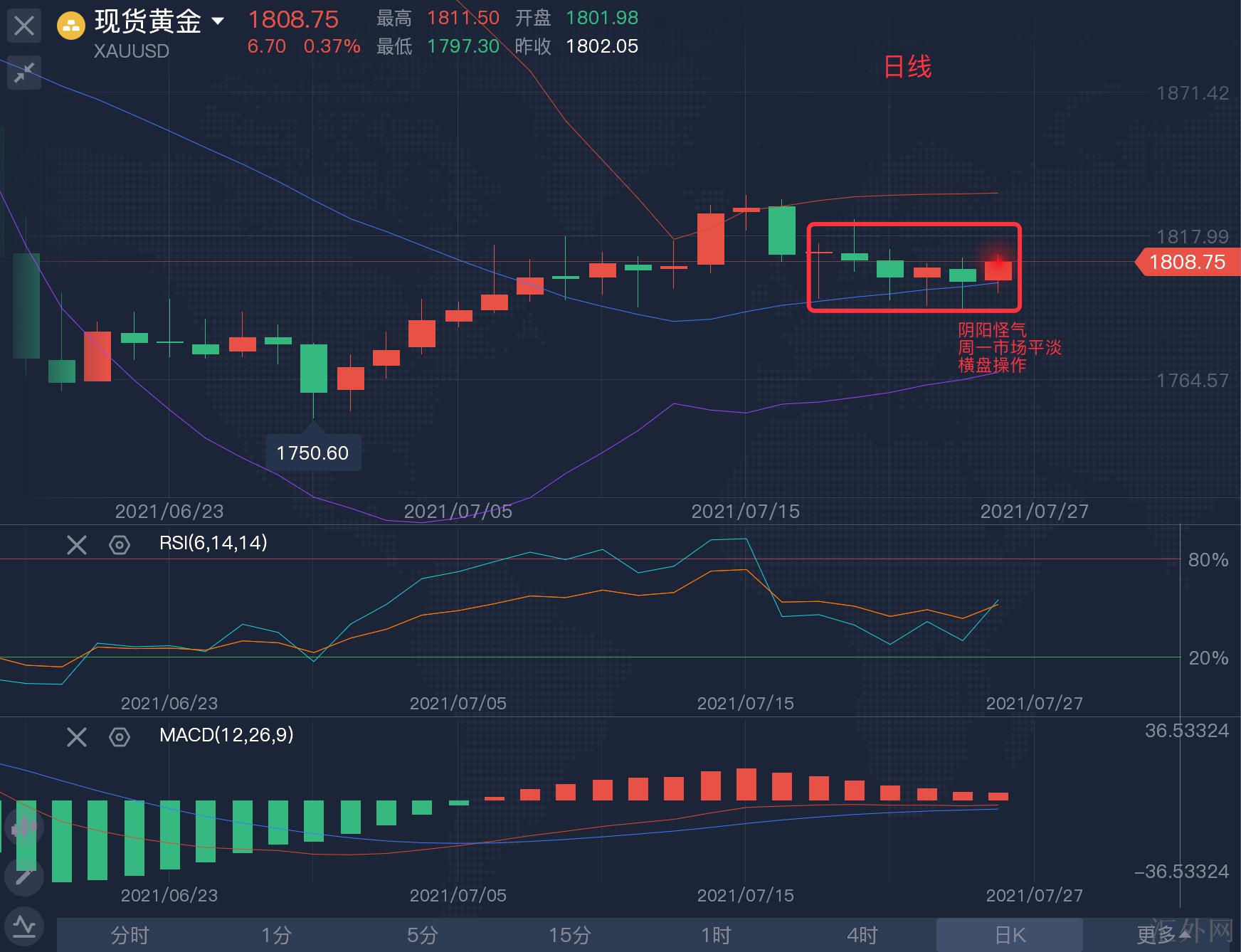Activate the pencil drawing tool

[x=24, y=877]
